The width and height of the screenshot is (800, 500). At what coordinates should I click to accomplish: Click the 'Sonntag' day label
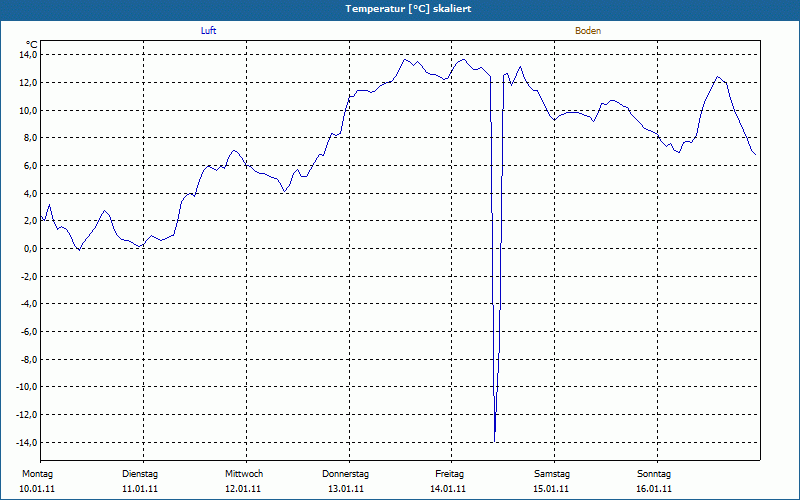[654, 474]
